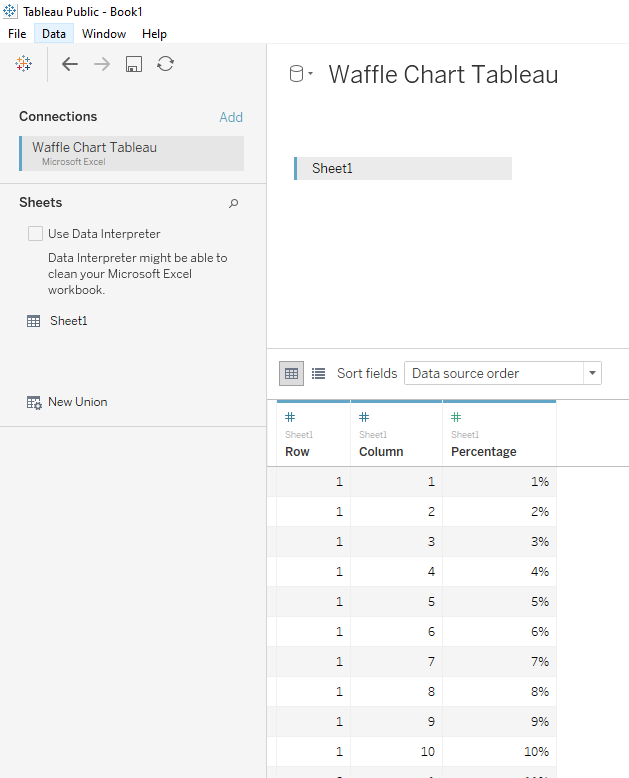Screen dimensions: 629x778
Task: Refresh the data source with circular arrows
Action: tap(165, 64)
